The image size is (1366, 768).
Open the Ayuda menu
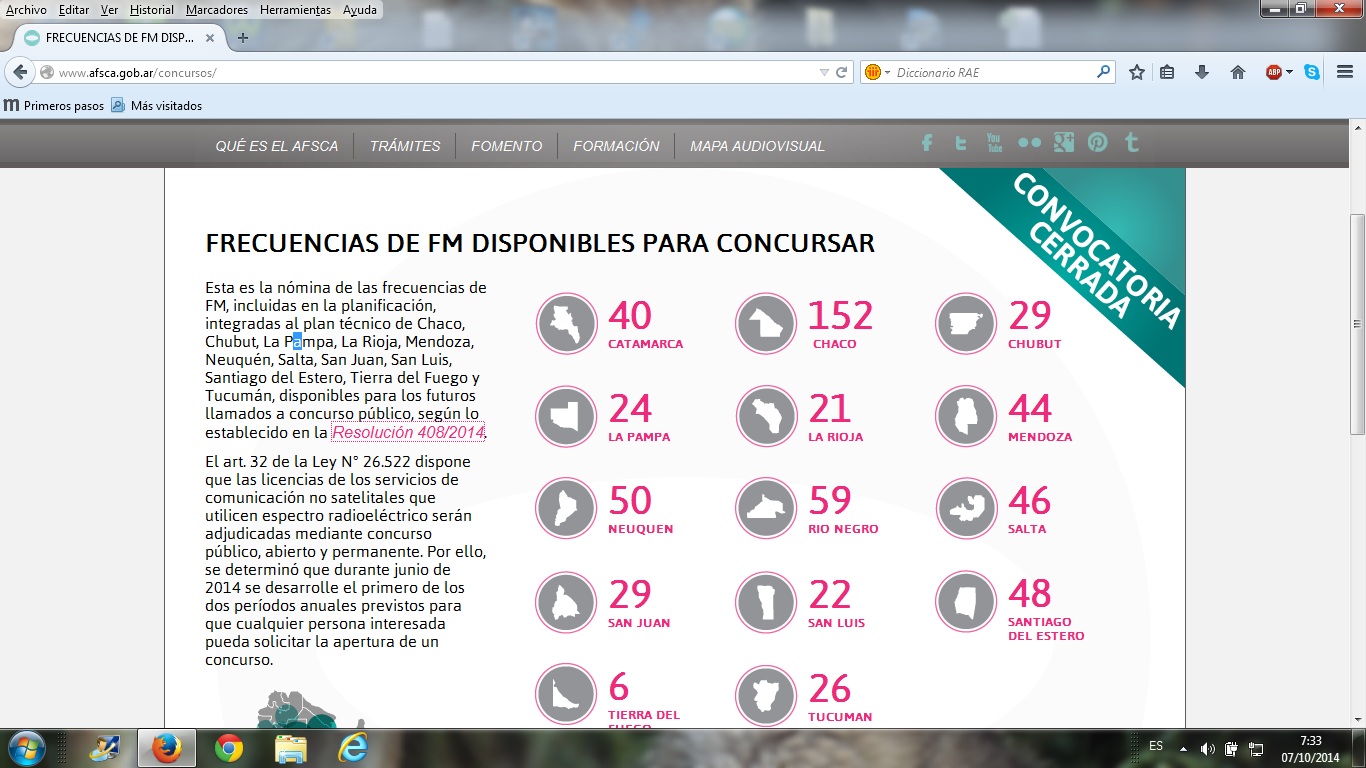(x=360, y=10)
